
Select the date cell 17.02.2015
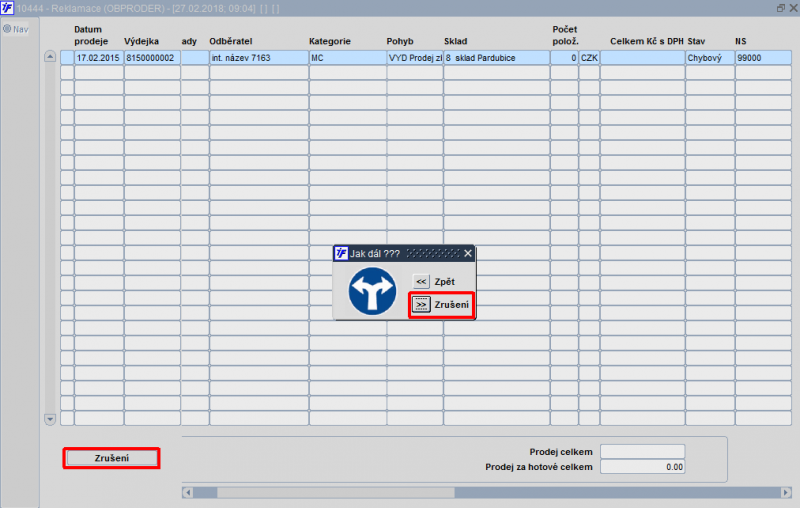pyautogui.click(x=99, y=58)
